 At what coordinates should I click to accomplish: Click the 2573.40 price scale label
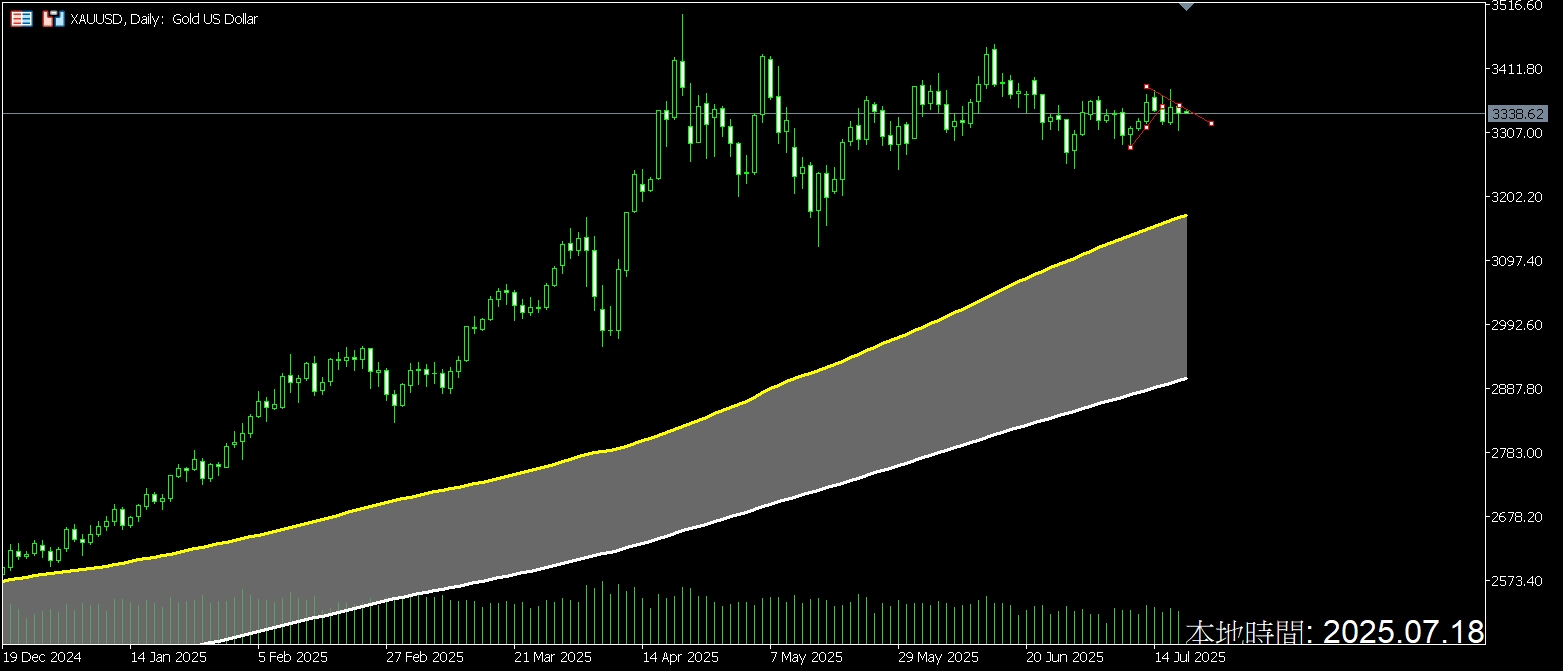coord(1517,581)
